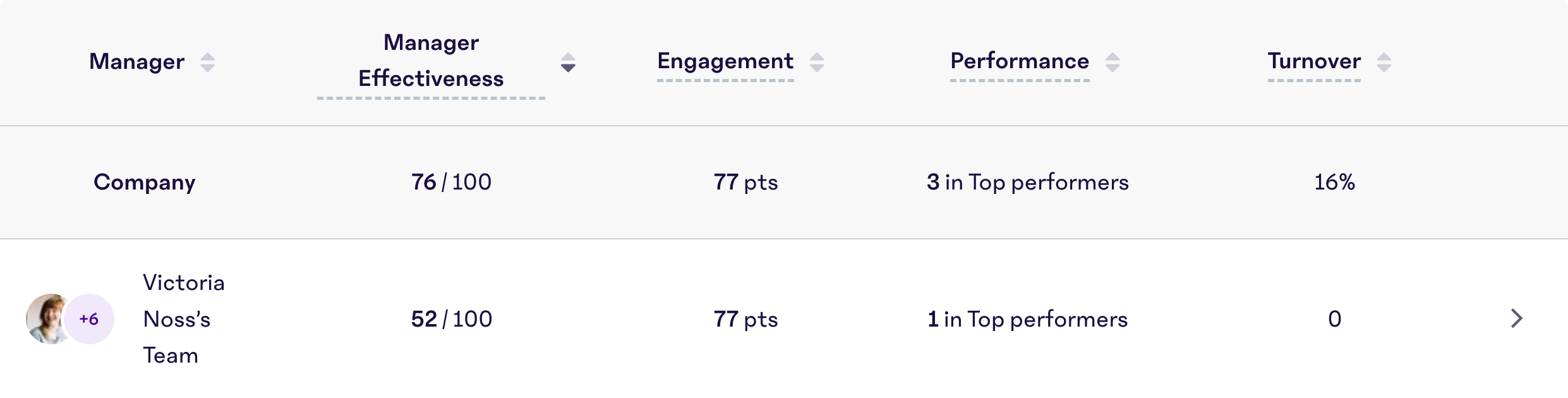Click Company's 76/100 effectiveness score
Screen dimensions: 1568x398
click(x=451, y=182)
